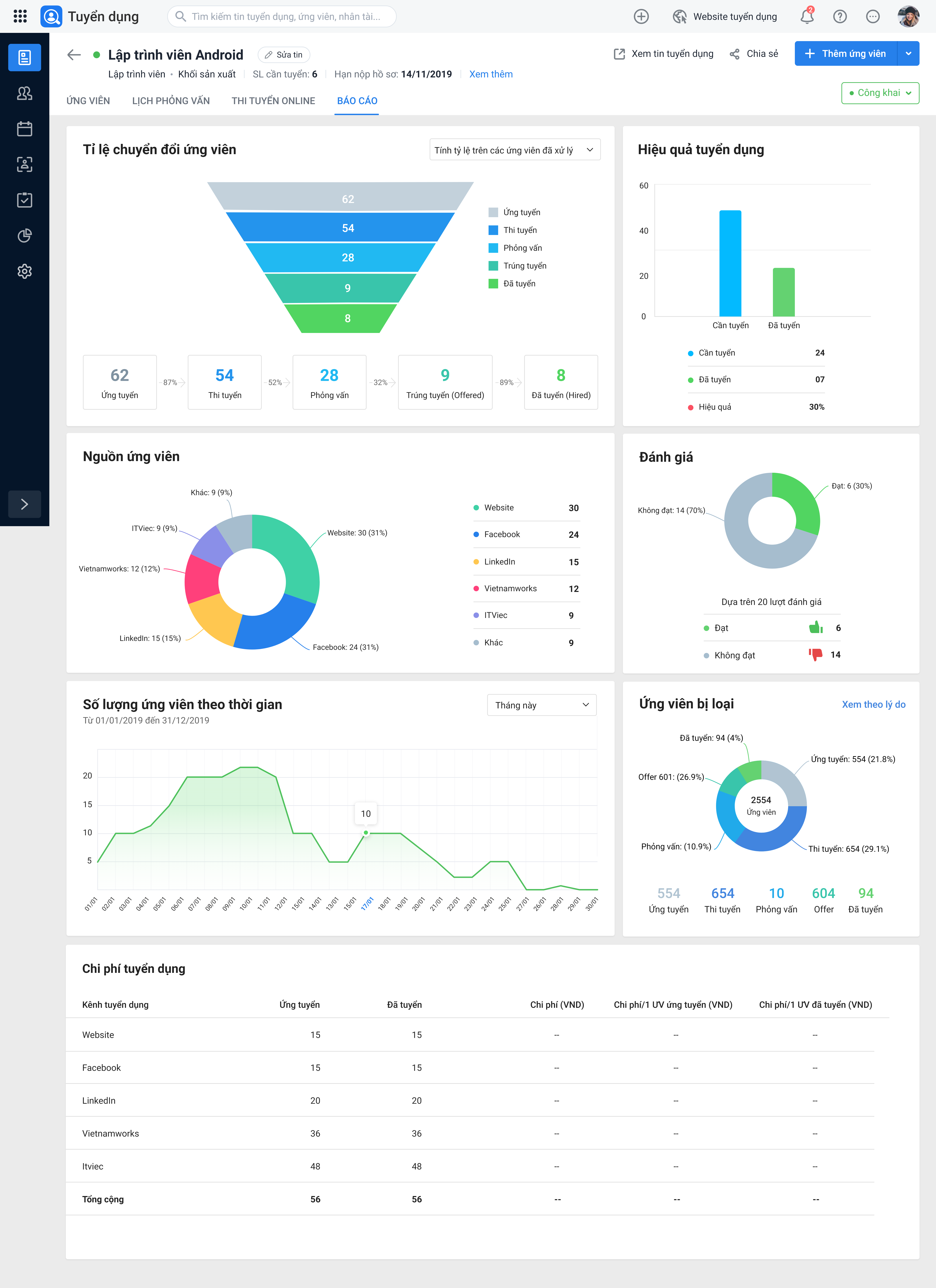936x1288 pixels.
Task: Click the Trúng tuyển legend color swatch
Action: [x=493, y=266]
